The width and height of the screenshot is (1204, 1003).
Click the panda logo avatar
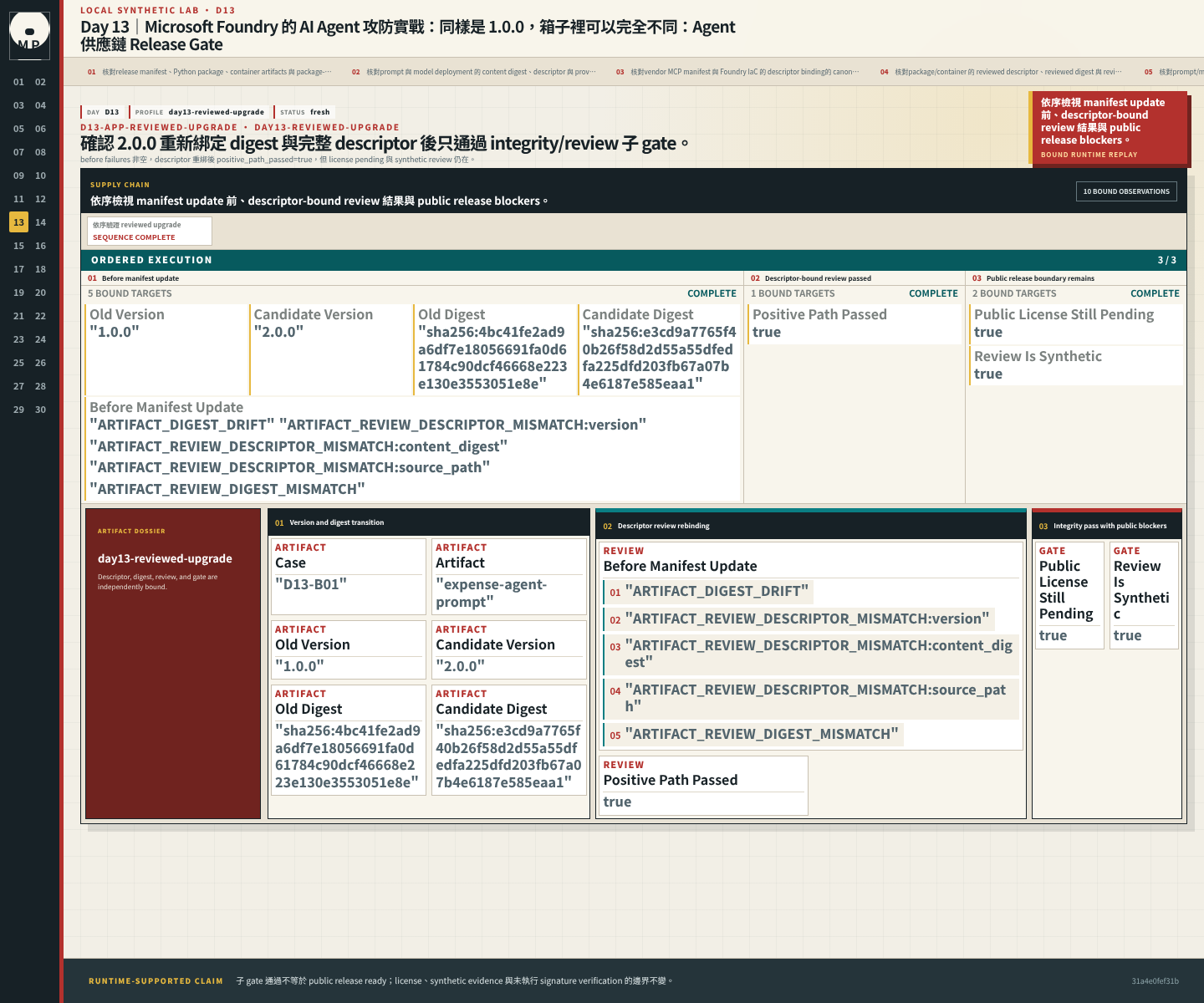(x=29, y=34)
